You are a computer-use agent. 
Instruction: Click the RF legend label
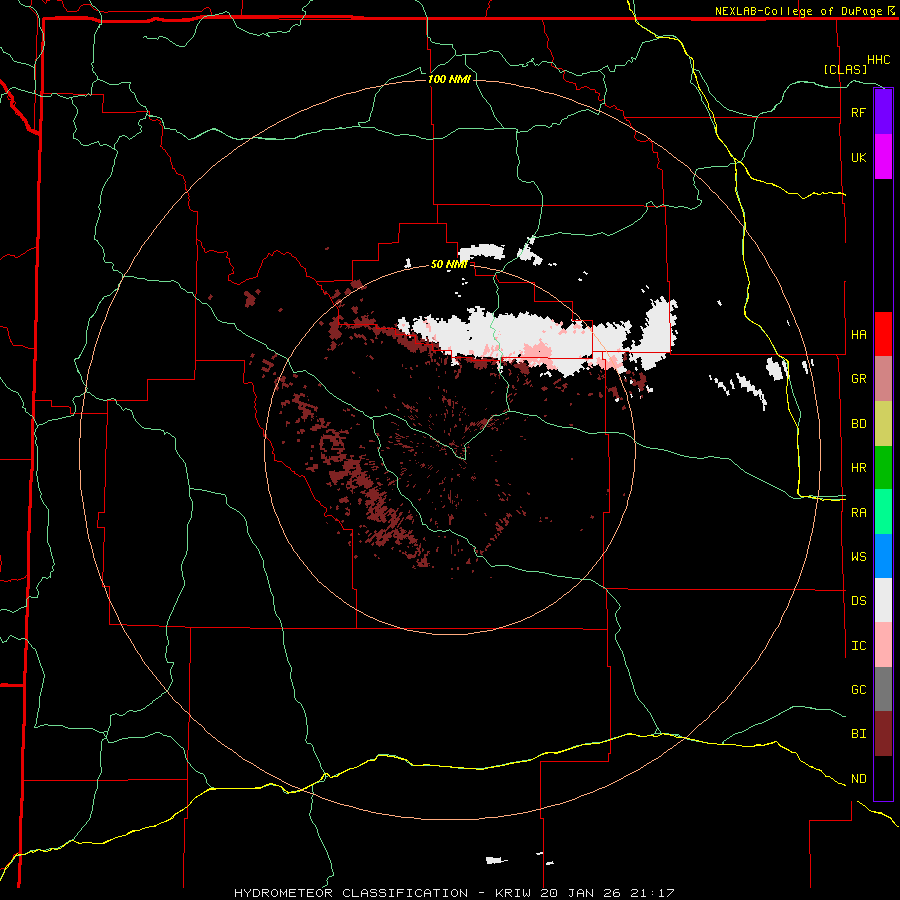click(858, 112)
